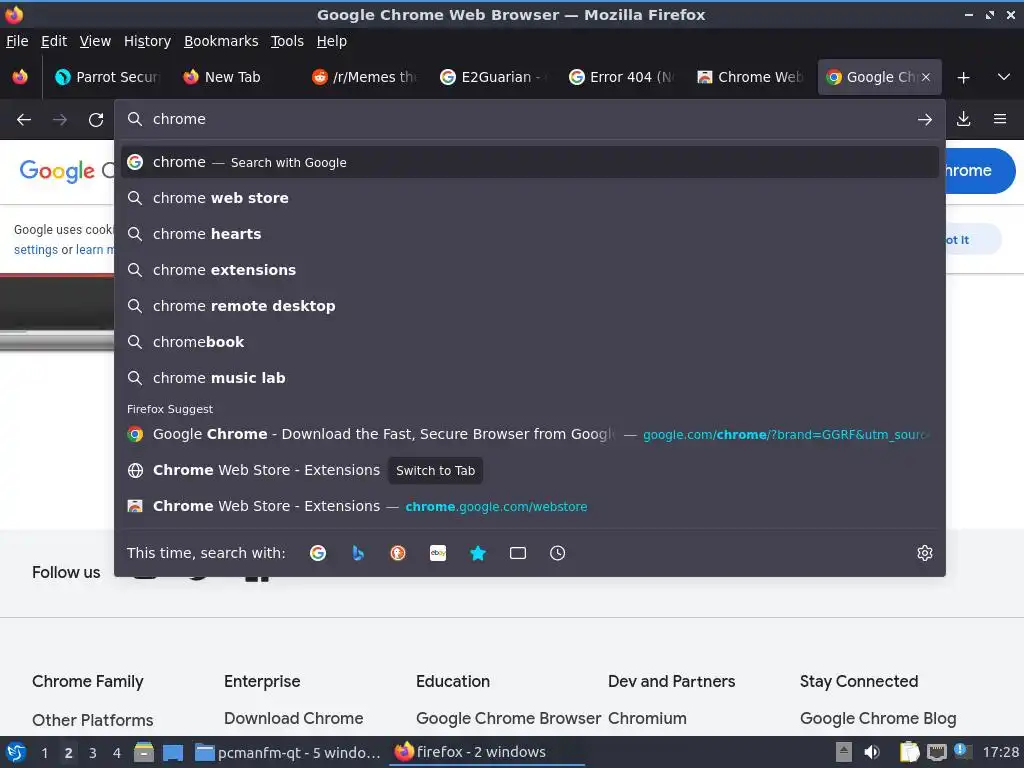Screen dimensions: 1024x768
Task: Search open tabs using the tabs icon
Action: pos(518,553)
